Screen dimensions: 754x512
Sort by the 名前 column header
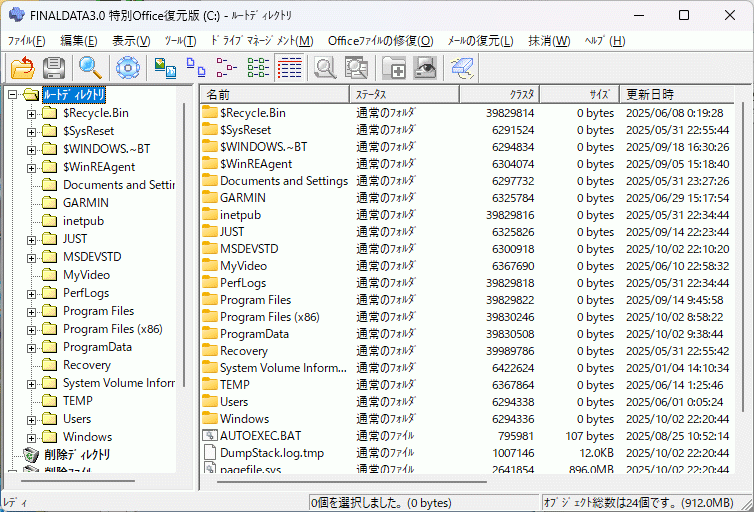275,94
